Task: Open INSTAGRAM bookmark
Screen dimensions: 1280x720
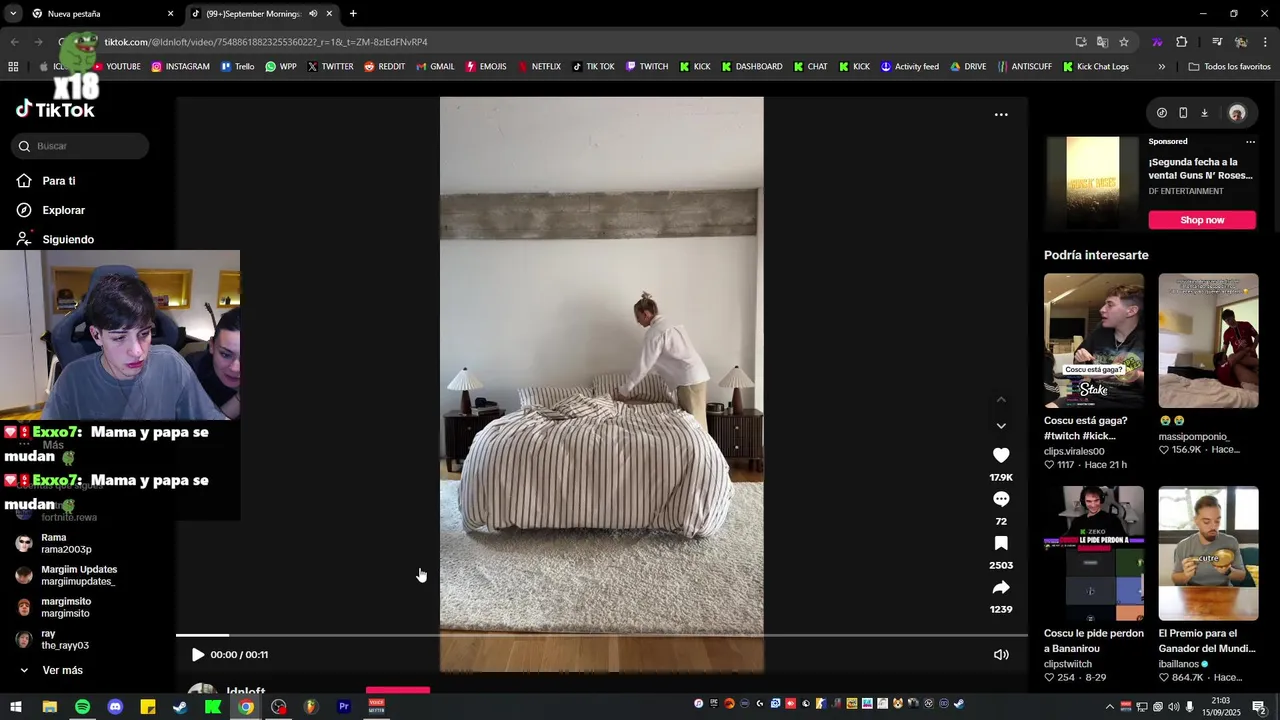Action: pos(180,67)
